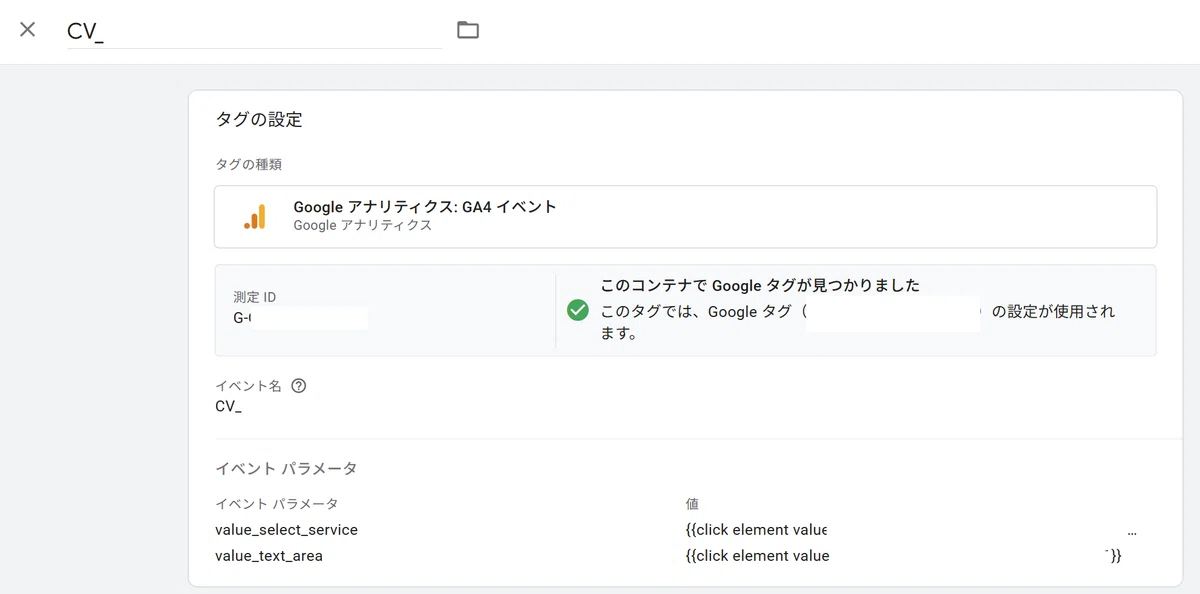Click the green checkmark Google tag found icon

coord(577,310)
